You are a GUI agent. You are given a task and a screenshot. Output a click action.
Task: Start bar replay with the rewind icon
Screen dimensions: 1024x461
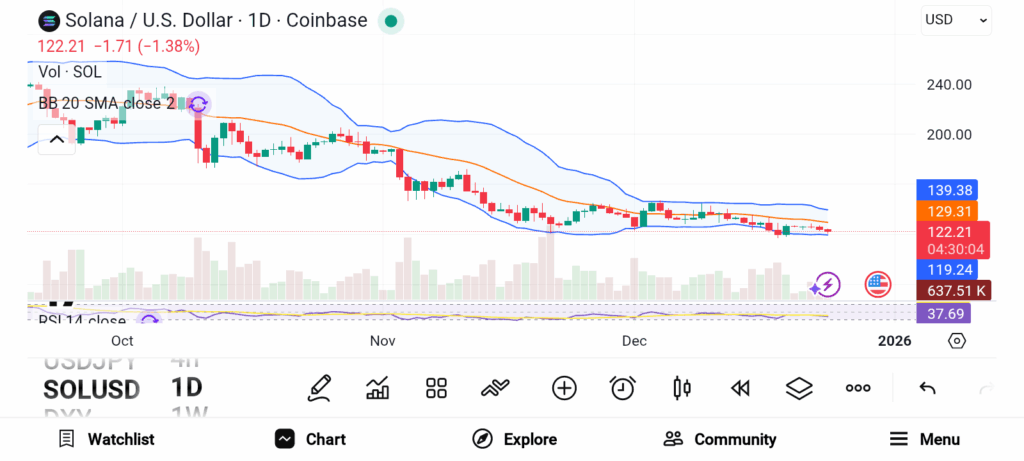740,388
